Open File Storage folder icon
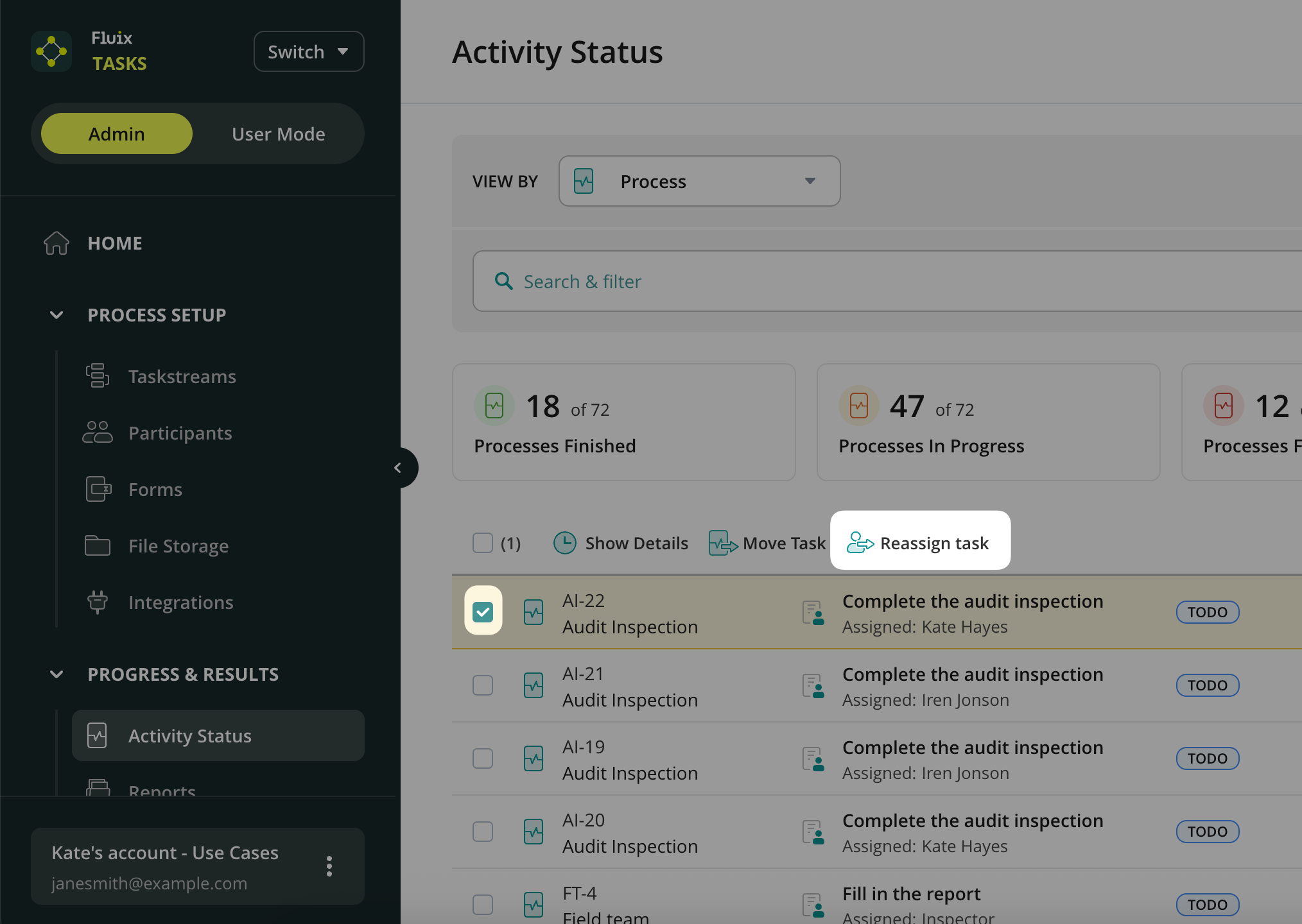 click(x=98, y=546)
